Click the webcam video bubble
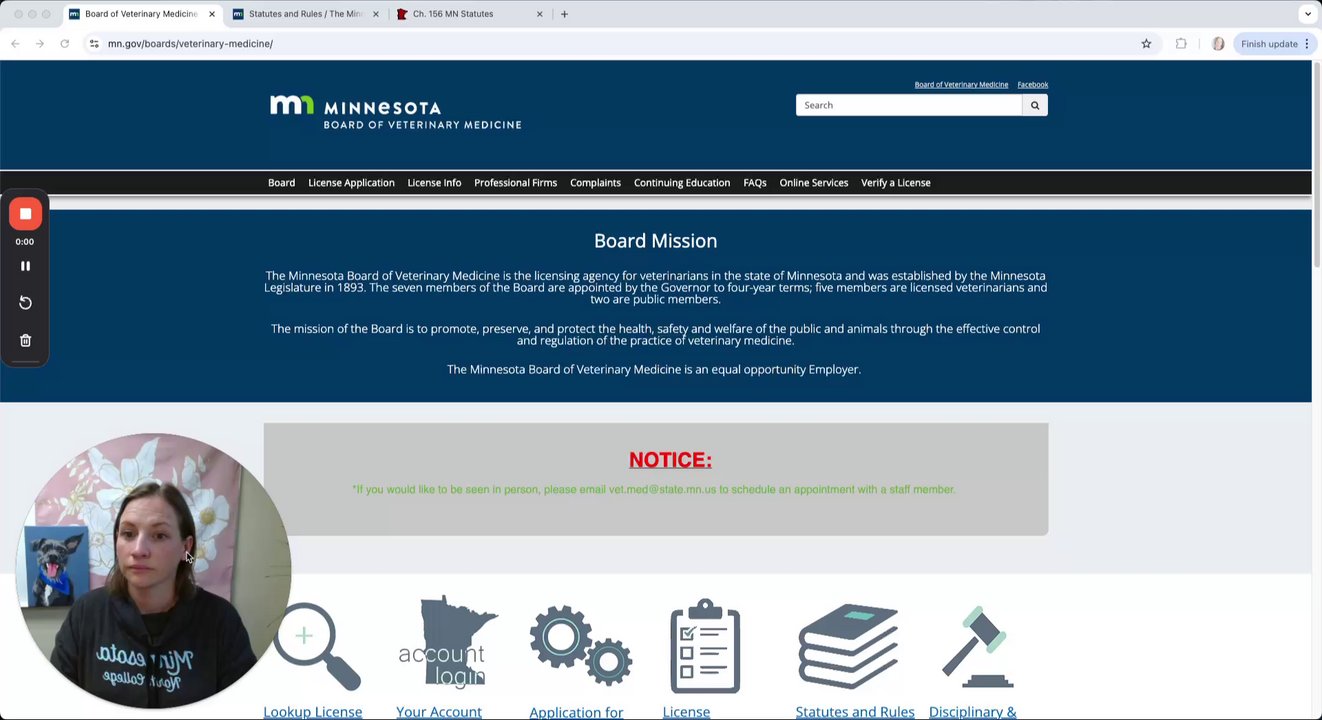 152,571
